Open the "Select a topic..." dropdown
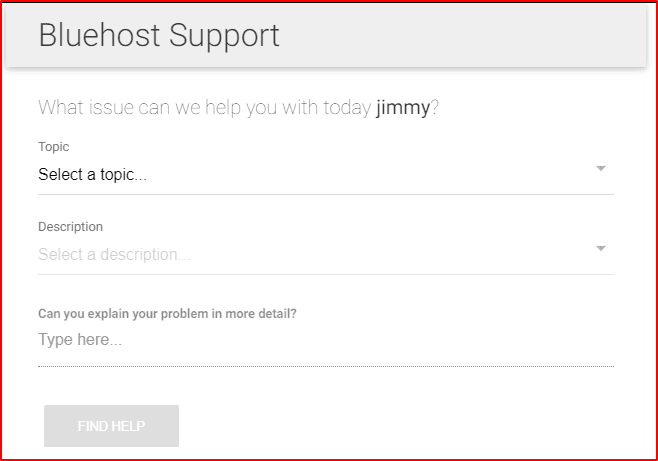 (300, 175)
